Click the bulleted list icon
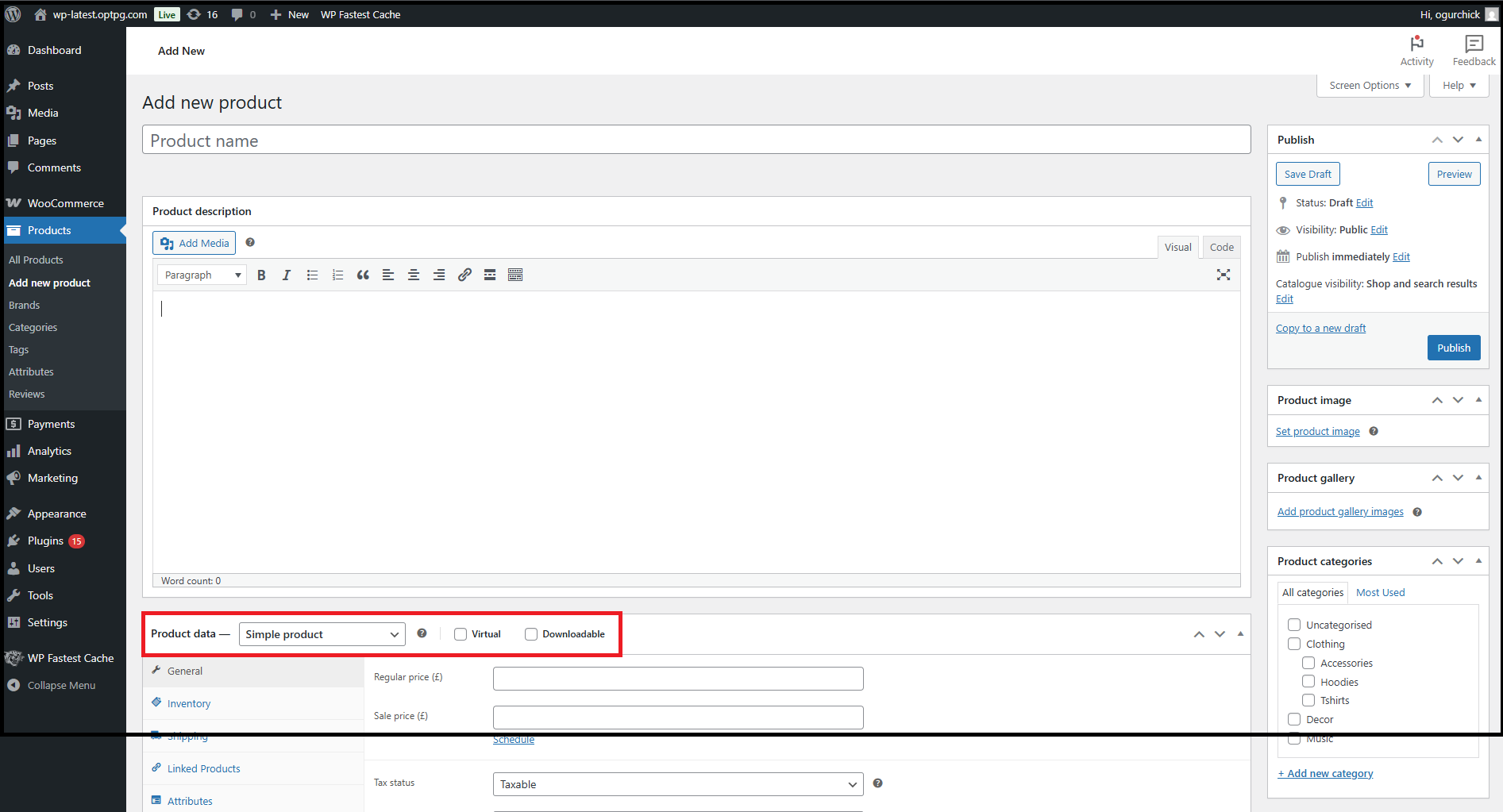This screenshot has height=812, width=1503. (312, 275)
